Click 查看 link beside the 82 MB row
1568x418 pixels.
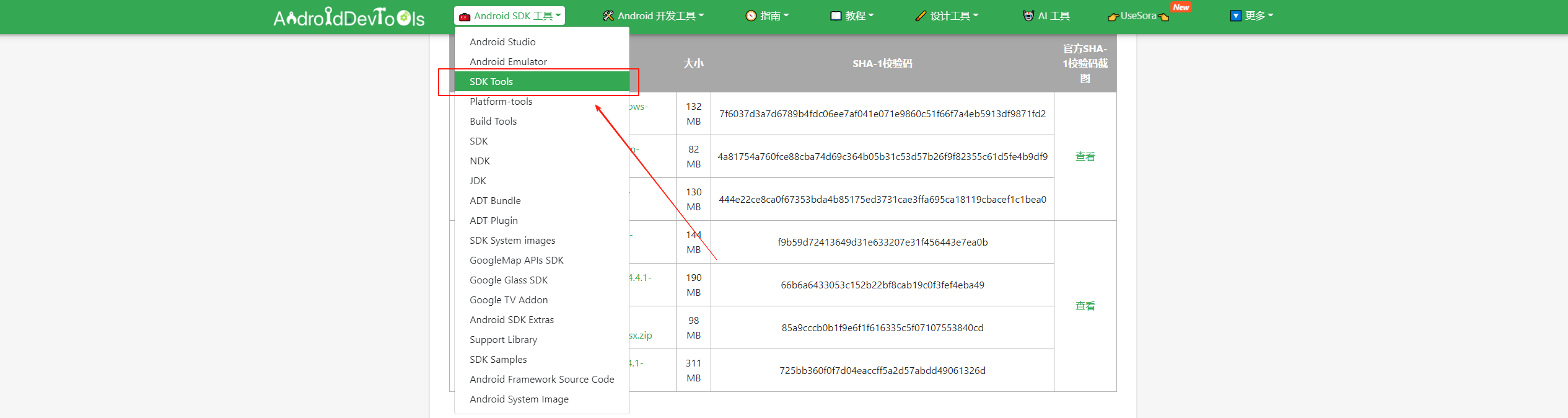1085,156
